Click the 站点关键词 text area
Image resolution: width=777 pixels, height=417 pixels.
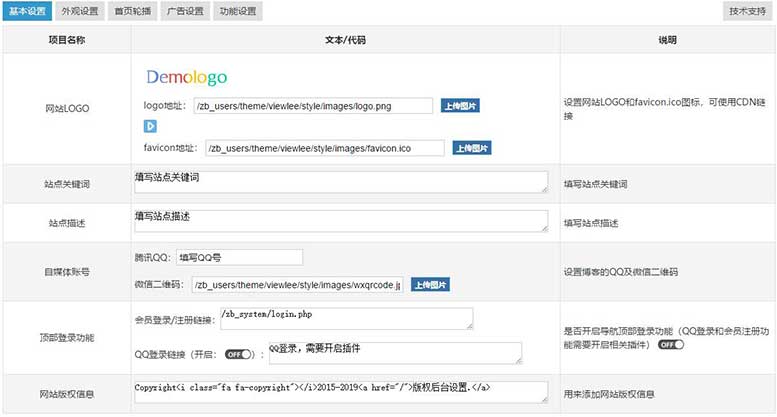(340, 181)
